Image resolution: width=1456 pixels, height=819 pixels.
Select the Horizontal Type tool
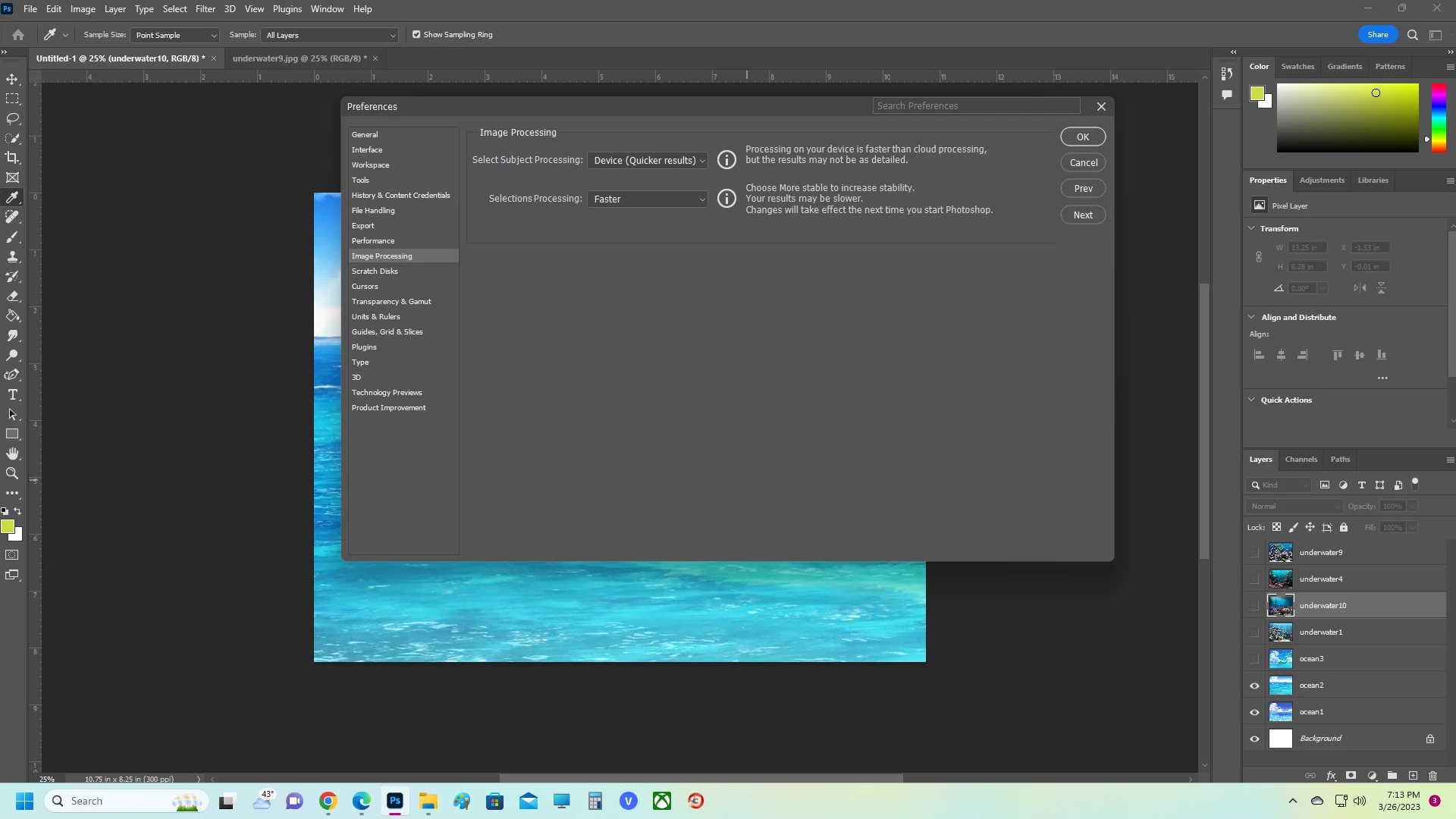(x=13, y=394)
